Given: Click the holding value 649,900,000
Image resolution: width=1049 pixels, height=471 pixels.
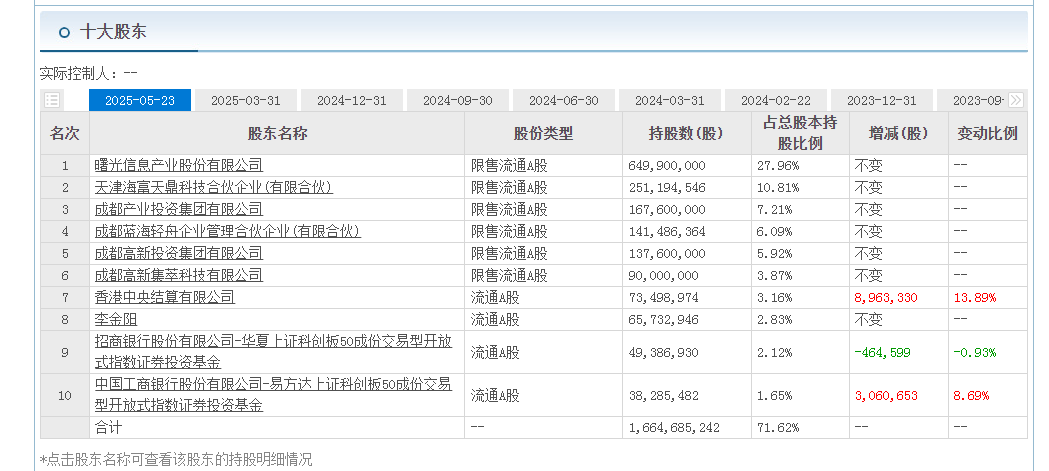Looking at the screenshot, I should [667, 165].
